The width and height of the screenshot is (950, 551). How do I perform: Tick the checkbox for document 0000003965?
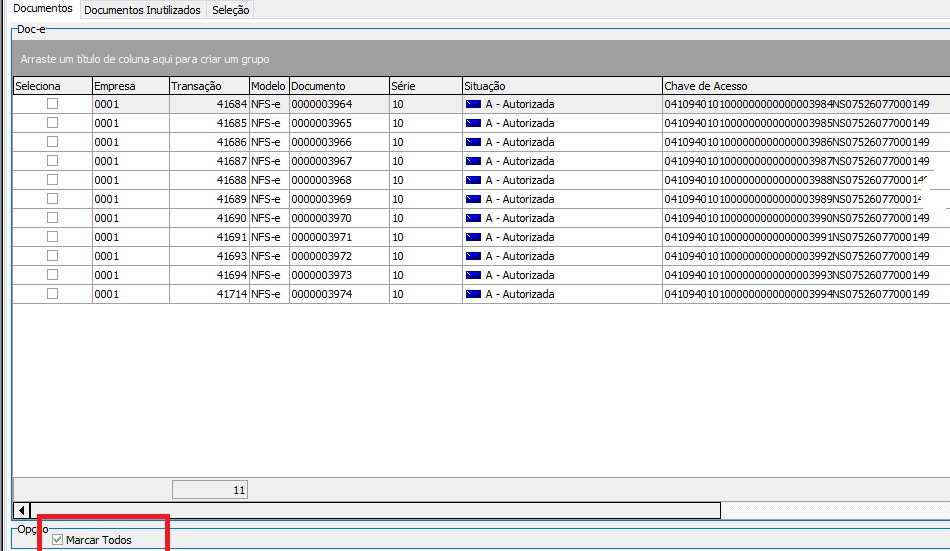click(53, 122)
